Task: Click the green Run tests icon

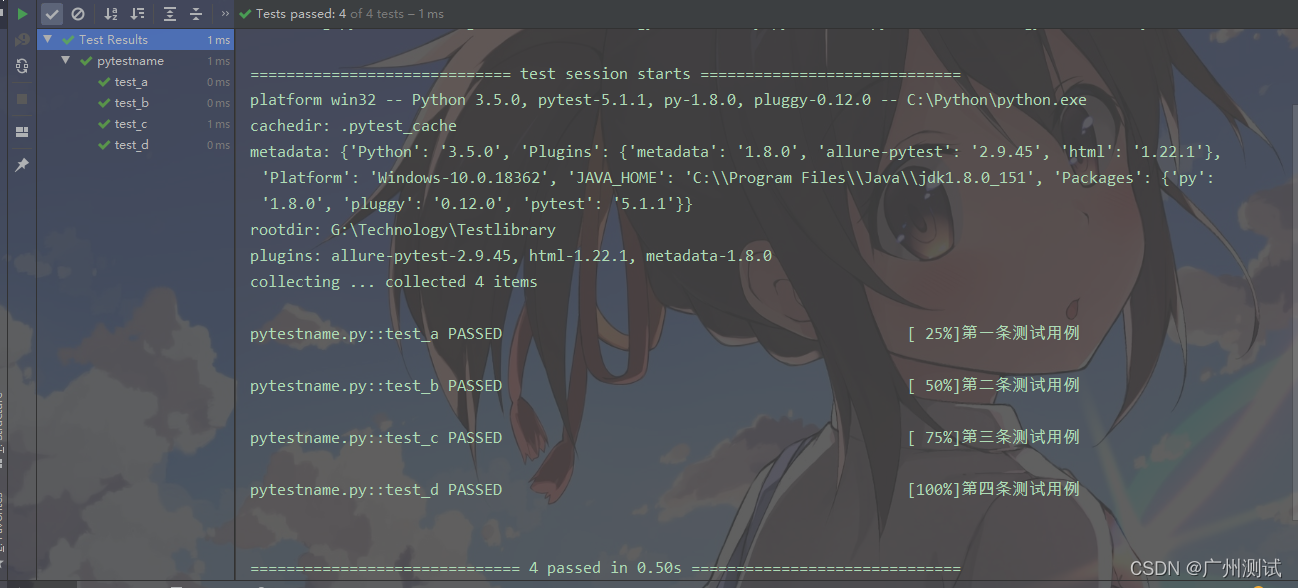Action: 22,14
